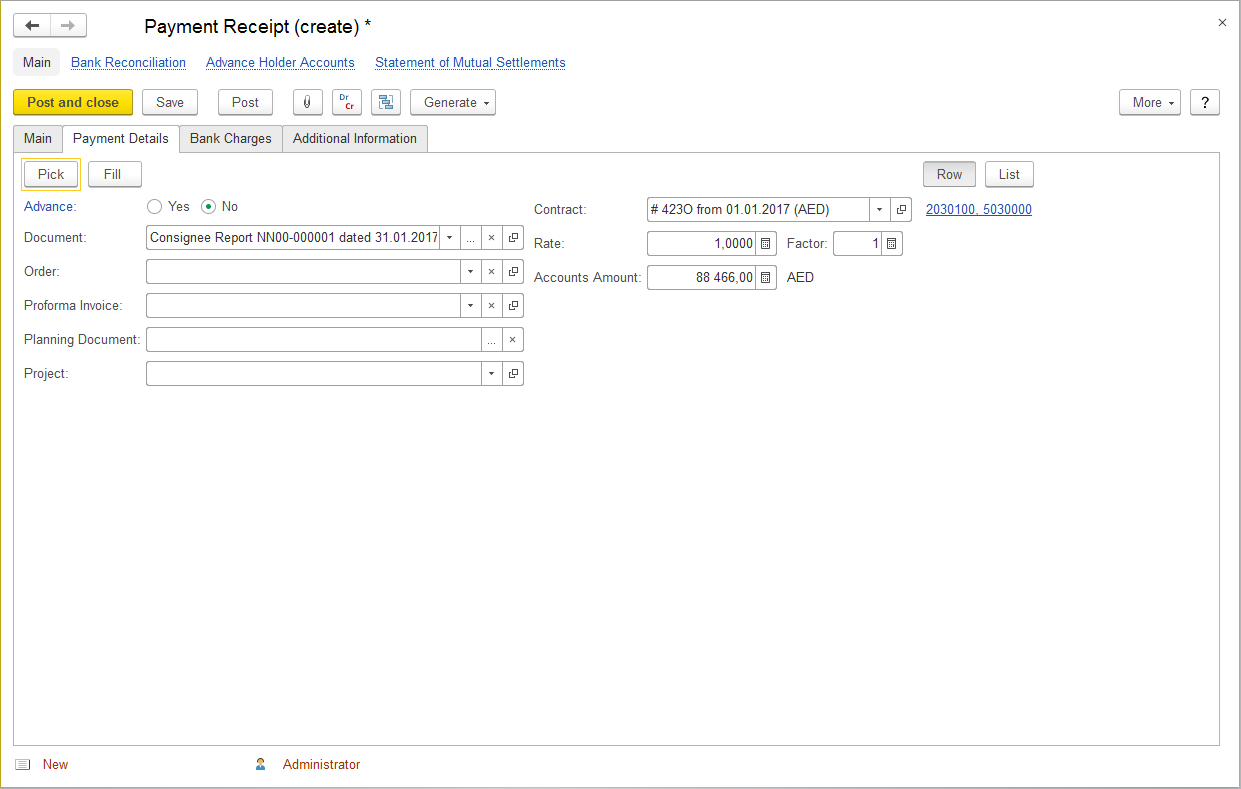Open the Dr/Cr accounting entries icon

(347, 102)
